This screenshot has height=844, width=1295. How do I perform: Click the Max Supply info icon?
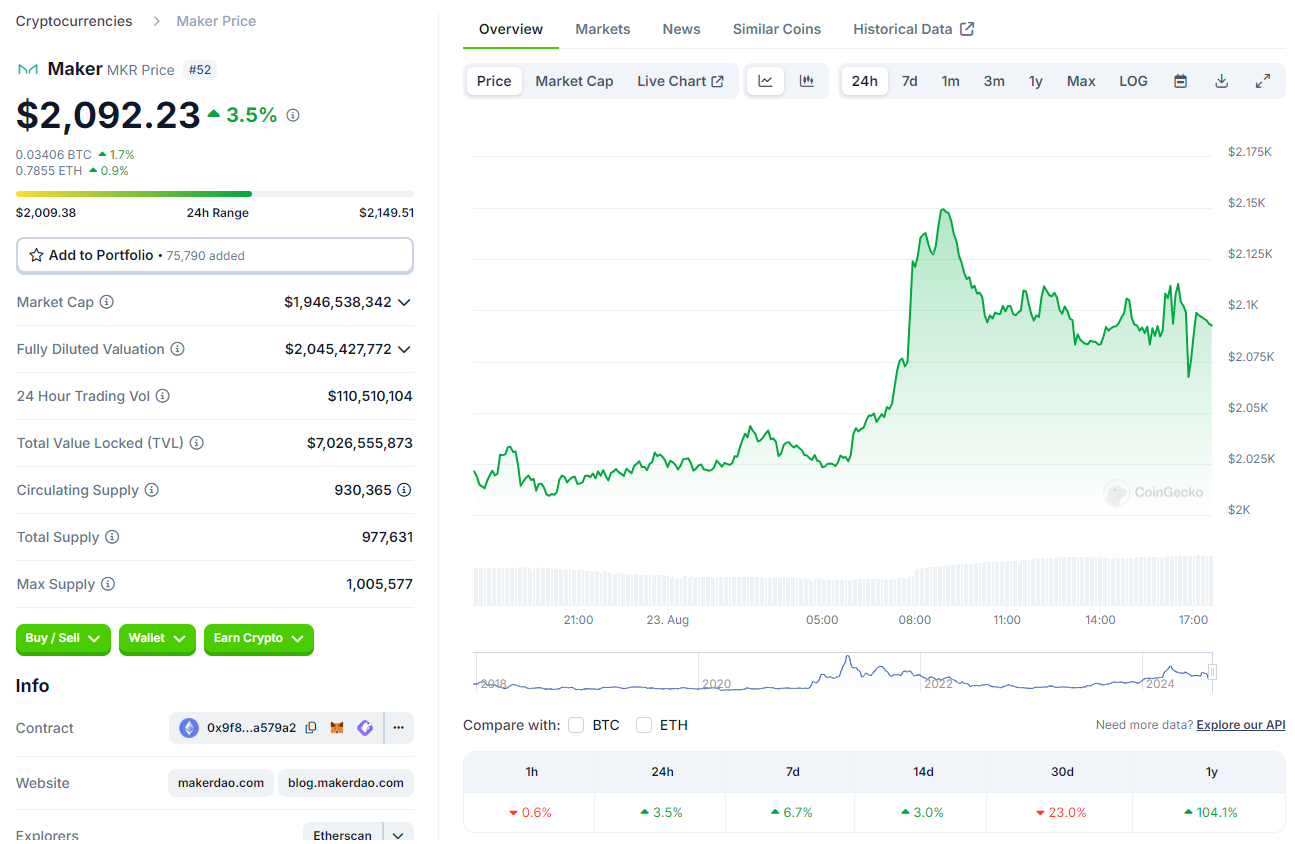(x=108, y=584)
